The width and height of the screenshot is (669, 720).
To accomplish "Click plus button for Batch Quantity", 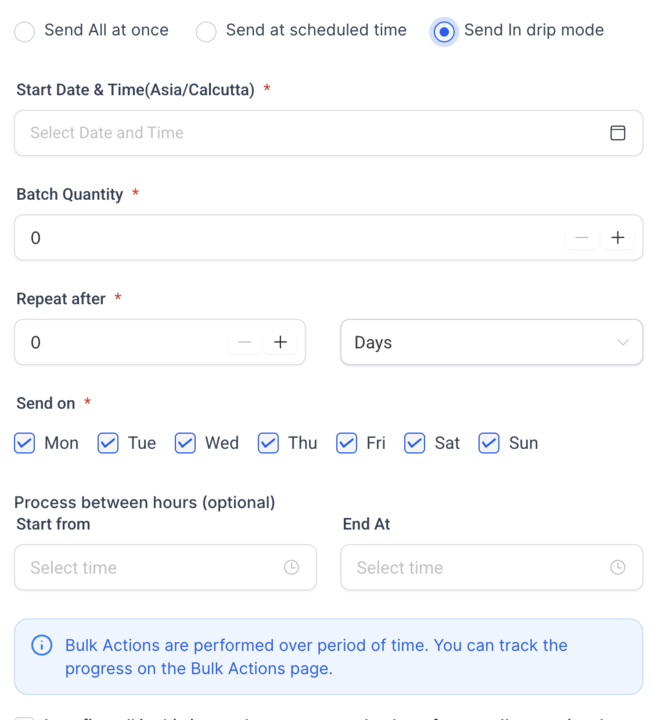I will click(x=618, y=238).
